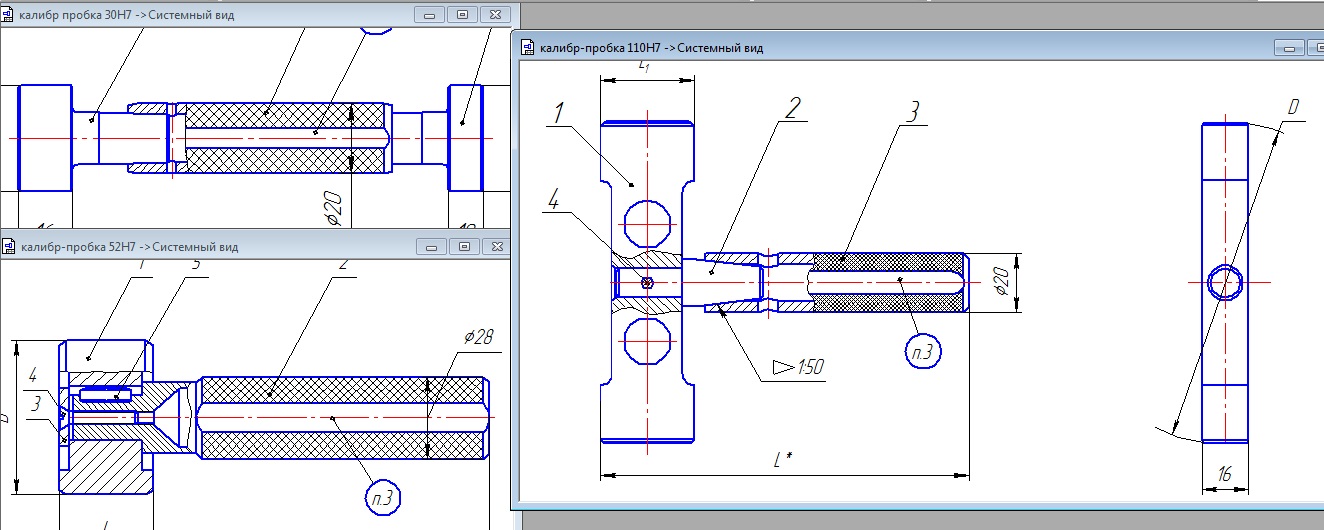1324x530 pixels.
Task: Select the 16 width dimension
Action: [x=1223, y=477]
